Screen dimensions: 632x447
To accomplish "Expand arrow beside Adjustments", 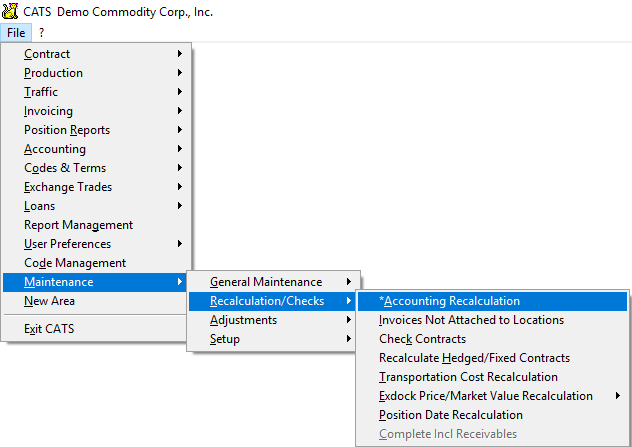I will coord(349,320).
